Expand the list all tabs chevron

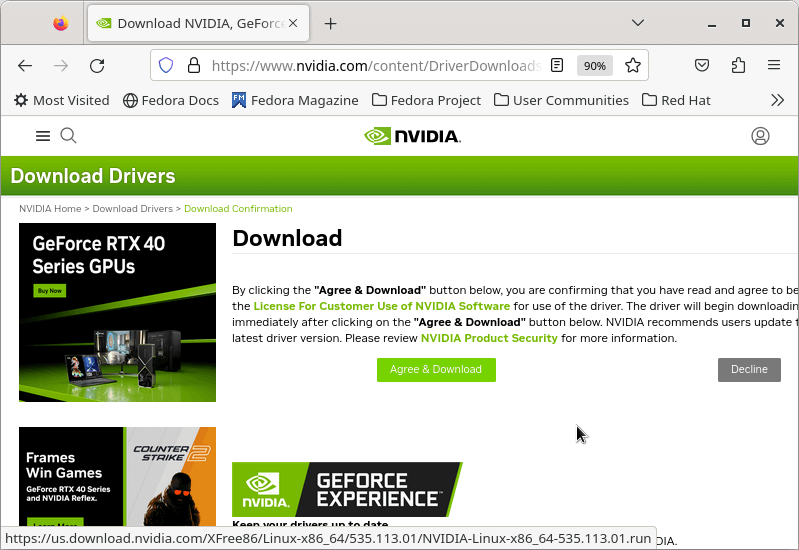pyautogui.click(x=637, y=23)
